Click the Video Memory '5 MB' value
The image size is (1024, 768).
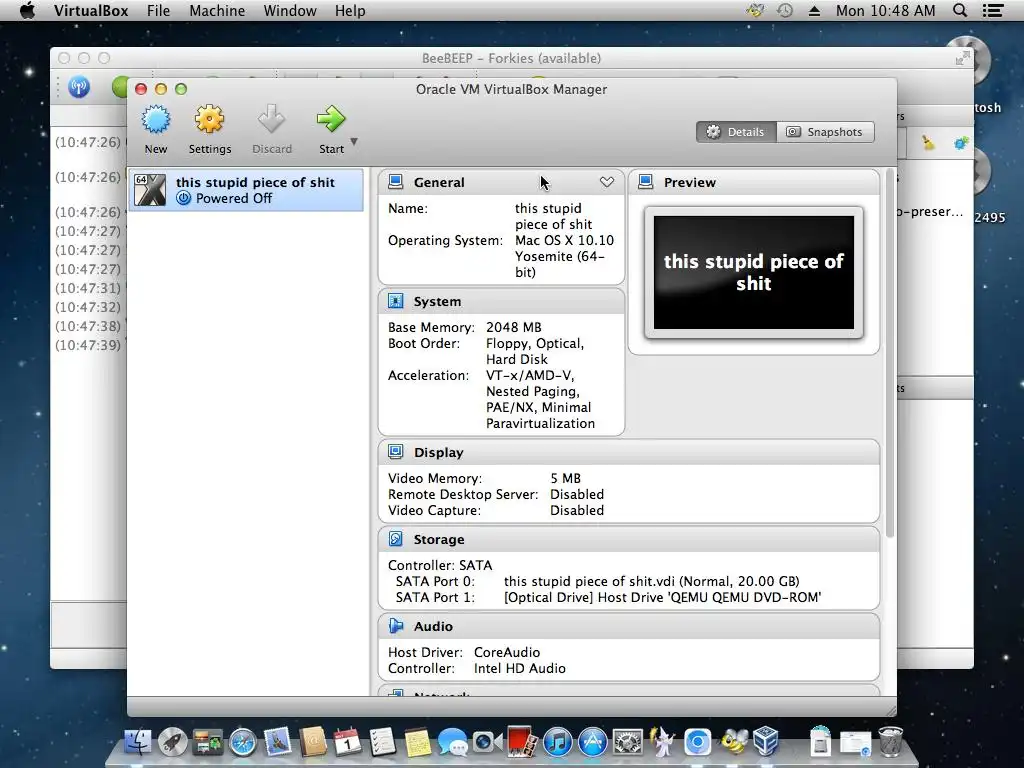click(x=565, y=478)
